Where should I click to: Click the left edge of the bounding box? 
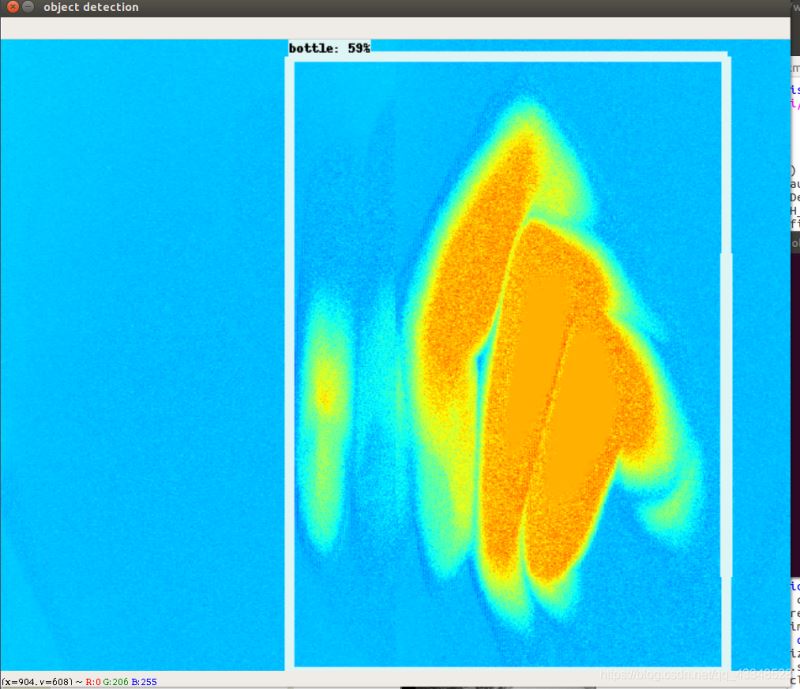[290, 360]
